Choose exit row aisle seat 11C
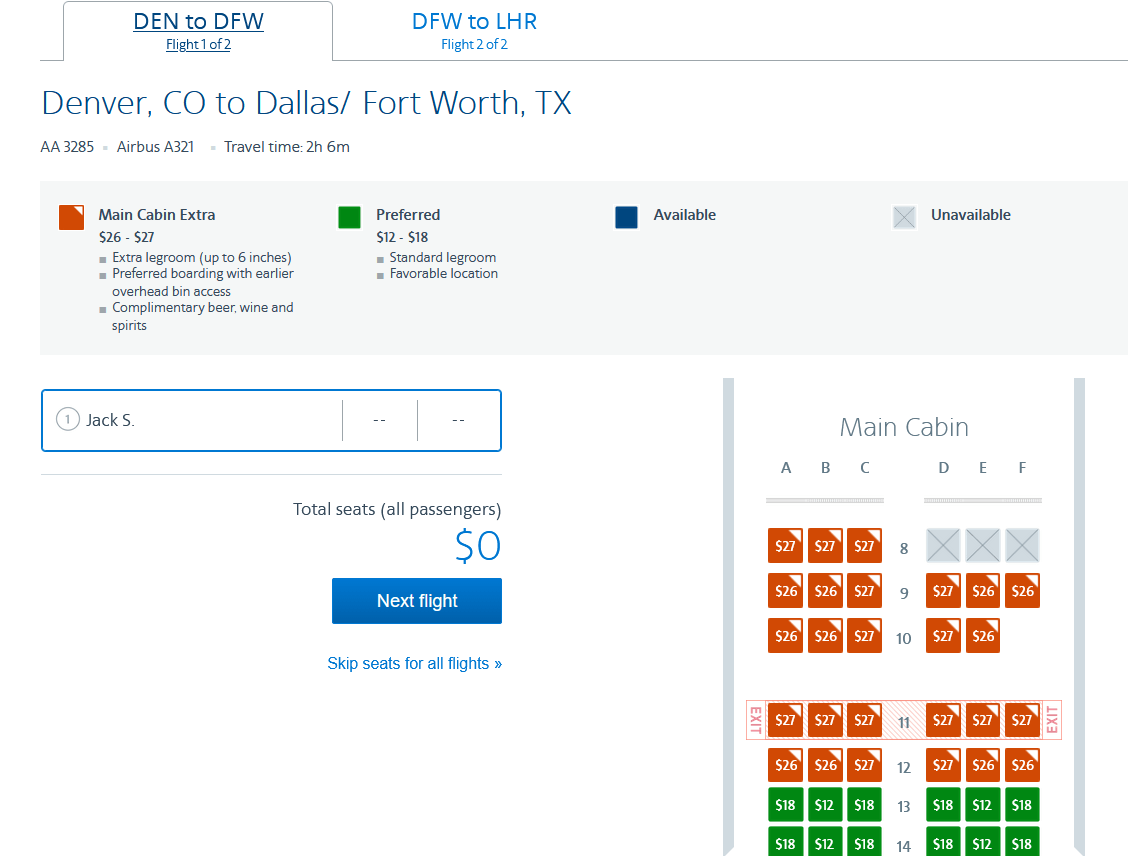Viewport: 1128px width, 856px height. 865,720
